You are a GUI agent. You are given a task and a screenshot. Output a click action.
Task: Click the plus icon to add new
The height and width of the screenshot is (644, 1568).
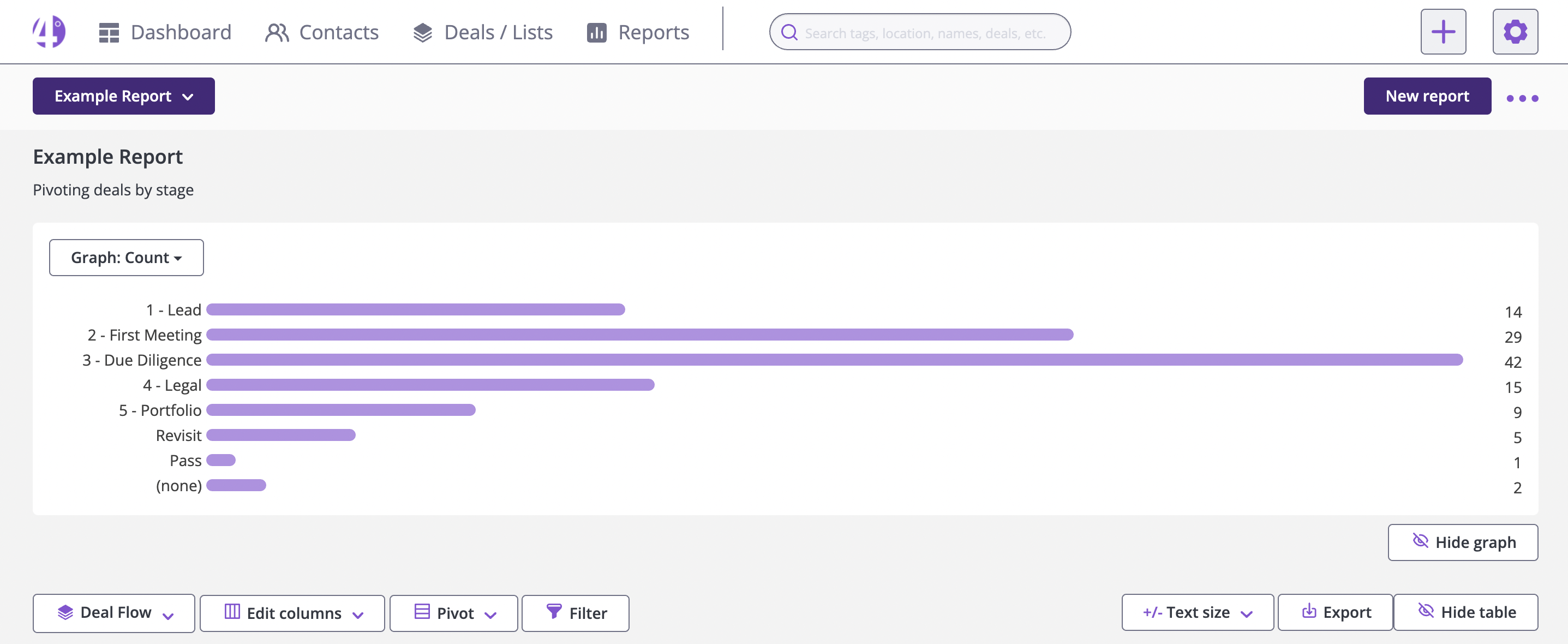(1443, 31)
